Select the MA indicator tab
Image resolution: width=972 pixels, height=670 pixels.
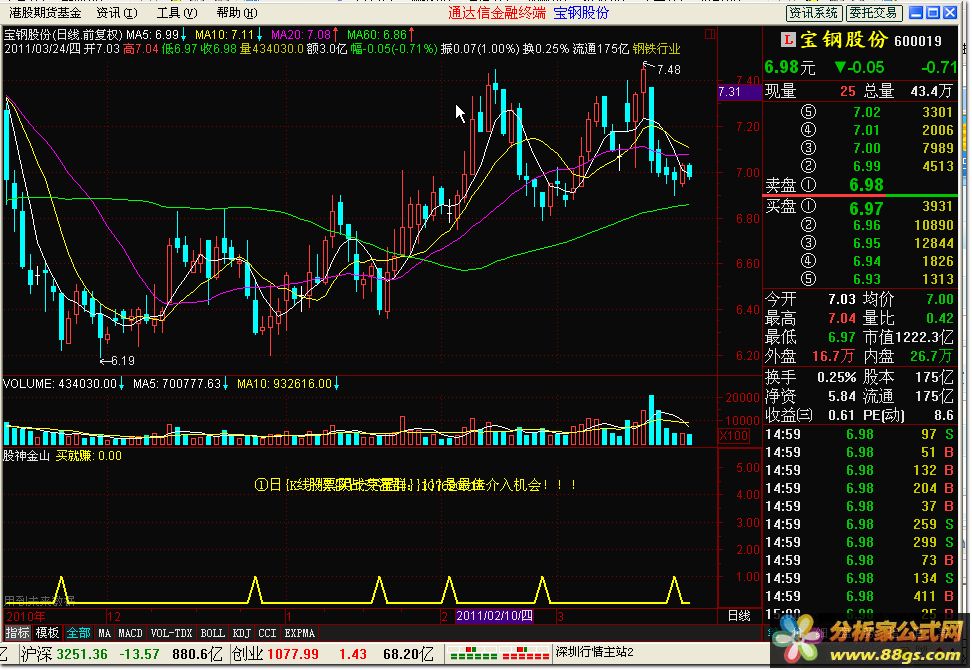[x=104, y=633]
